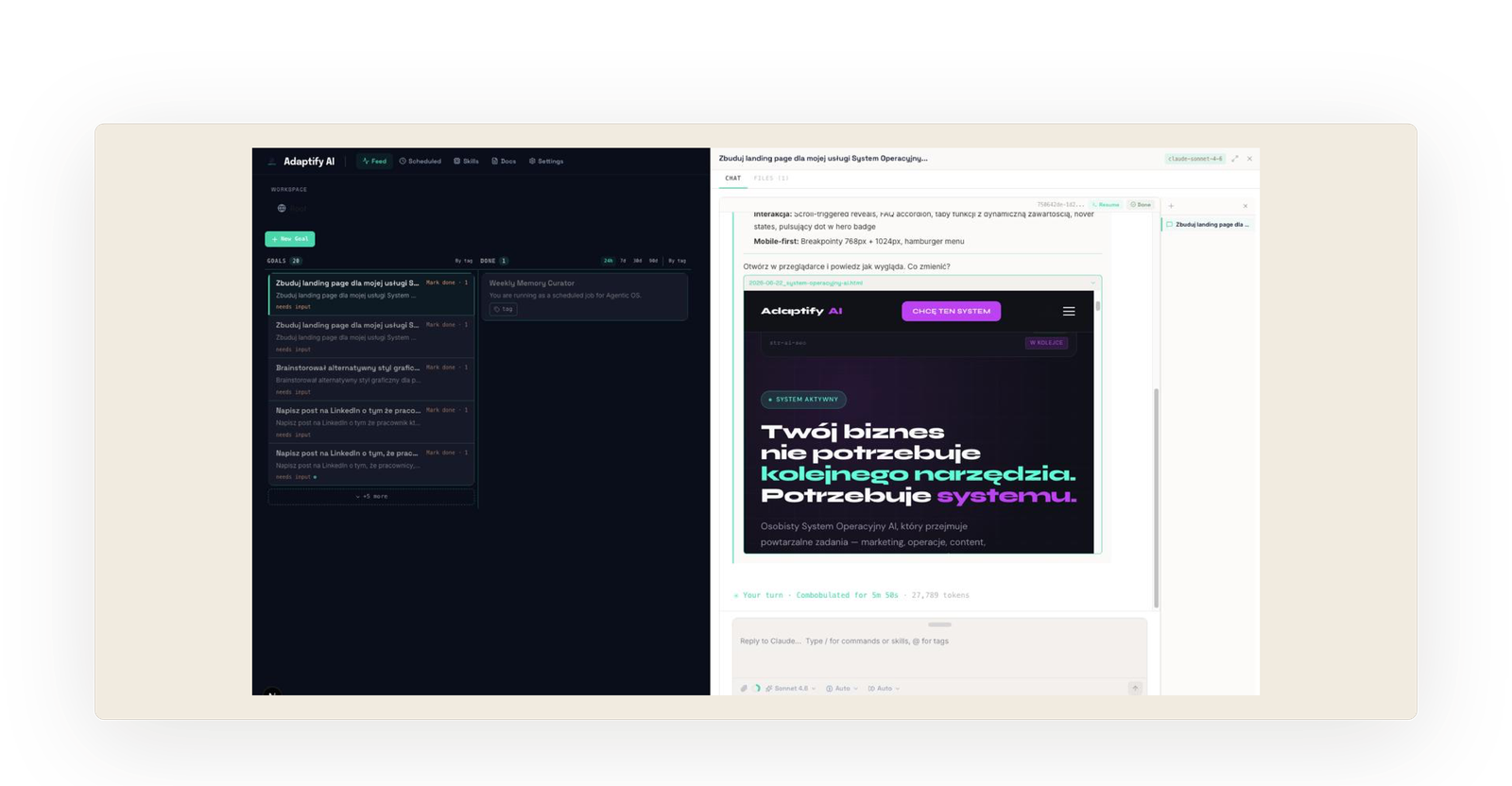This screenshot has width=1512, height=786.
Task: Go to the Skills tab
Action: 466,162
